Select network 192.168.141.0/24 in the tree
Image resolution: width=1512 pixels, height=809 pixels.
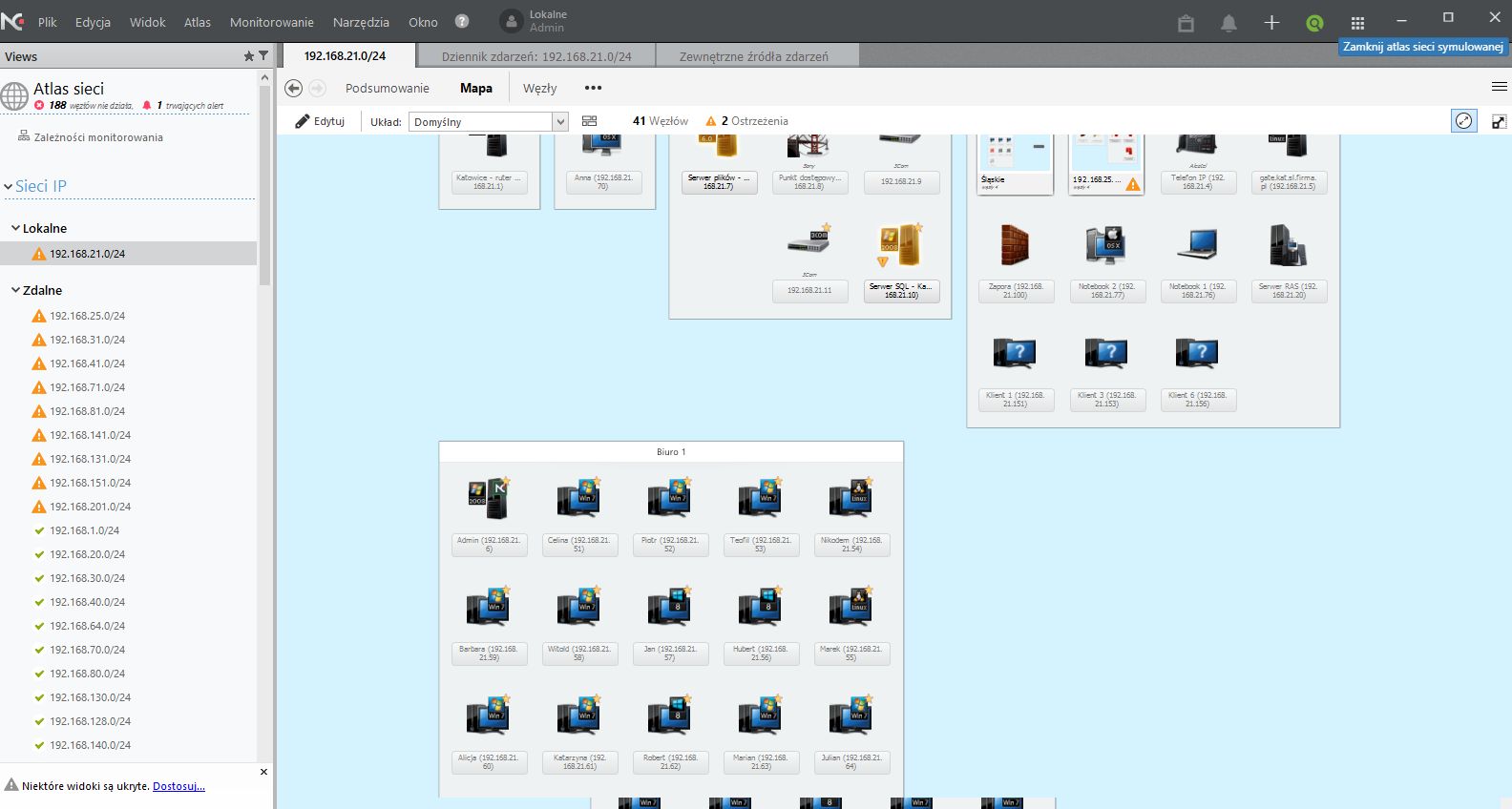[90, 435]
